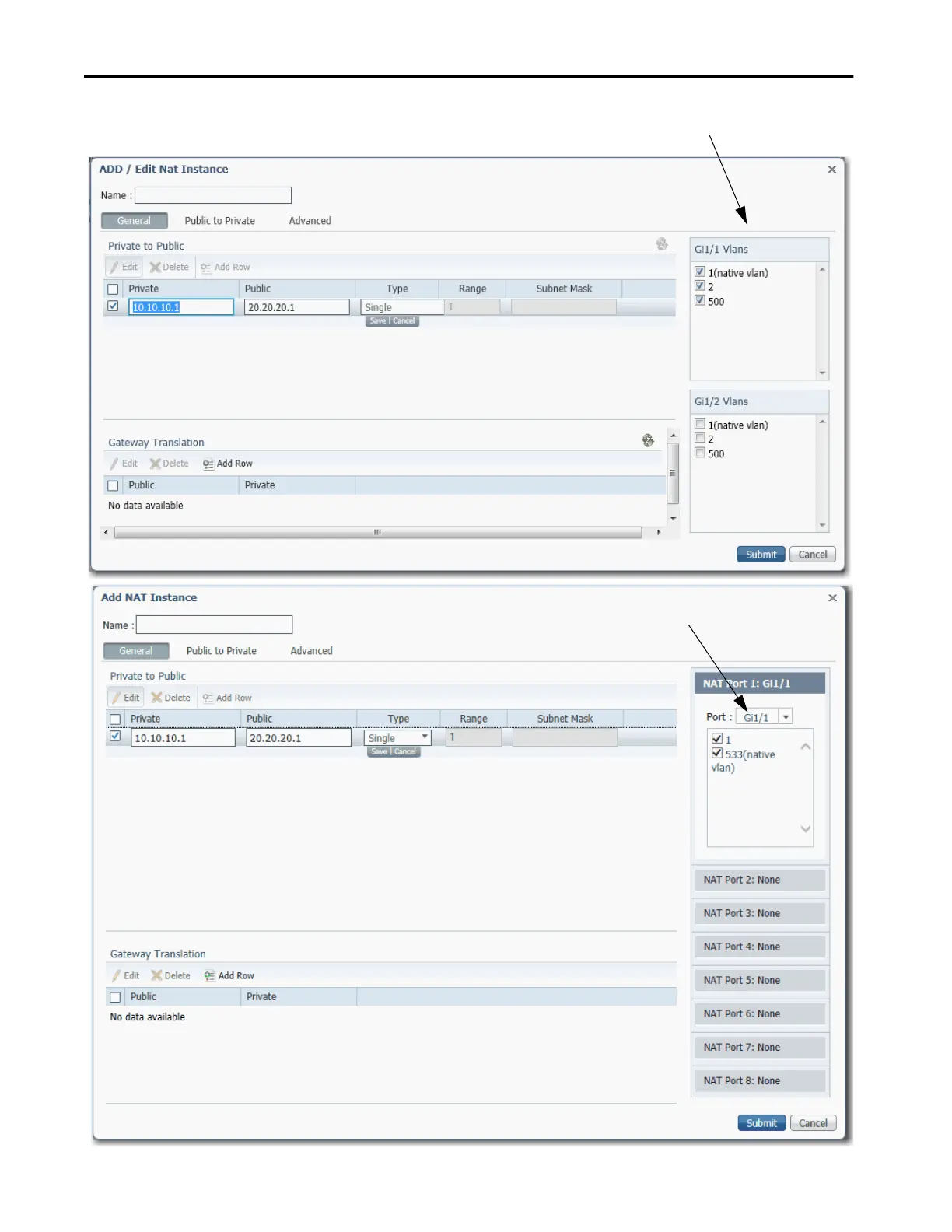Click Name field in ADD / Edit Nat Instance
Image resolution: width=952 pixels, height=1232 pixels.
coord(213,195)
